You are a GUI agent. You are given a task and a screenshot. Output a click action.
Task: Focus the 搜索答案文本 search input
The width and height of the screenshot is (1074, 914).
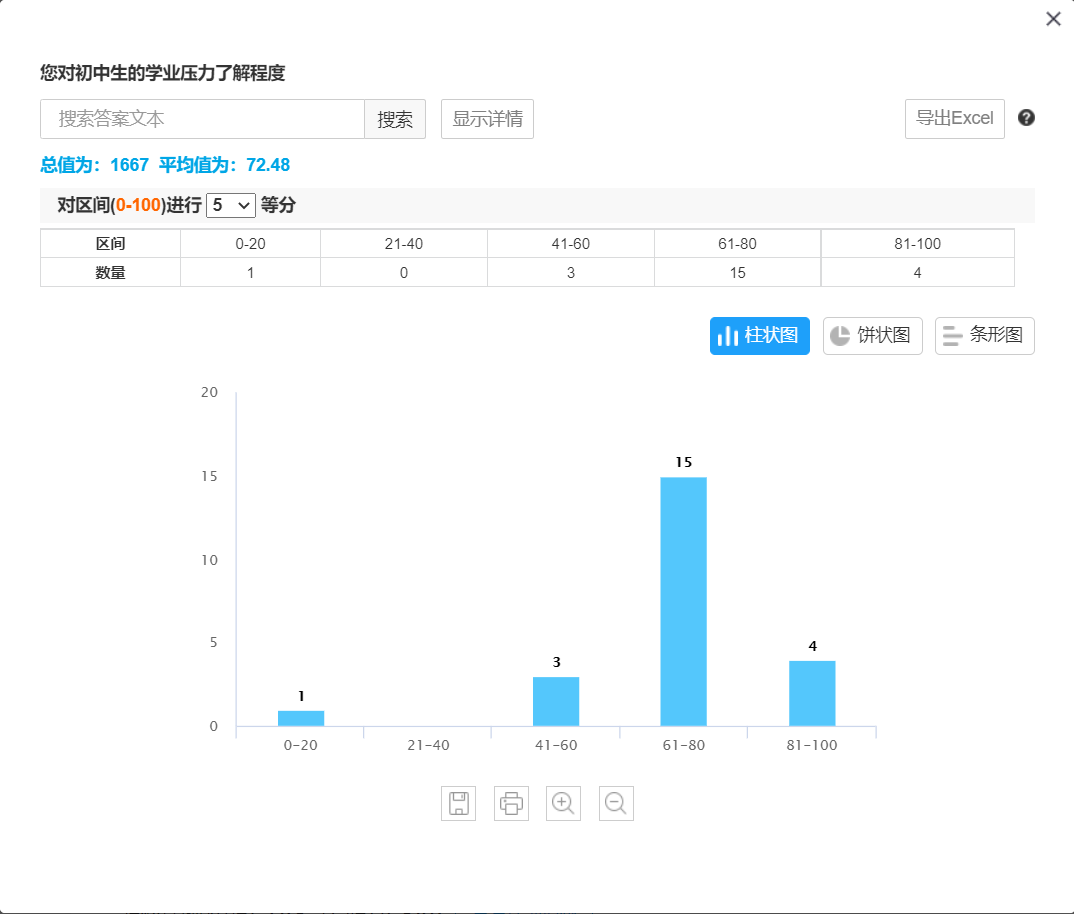pyautogui.click(x=202, y=119)
